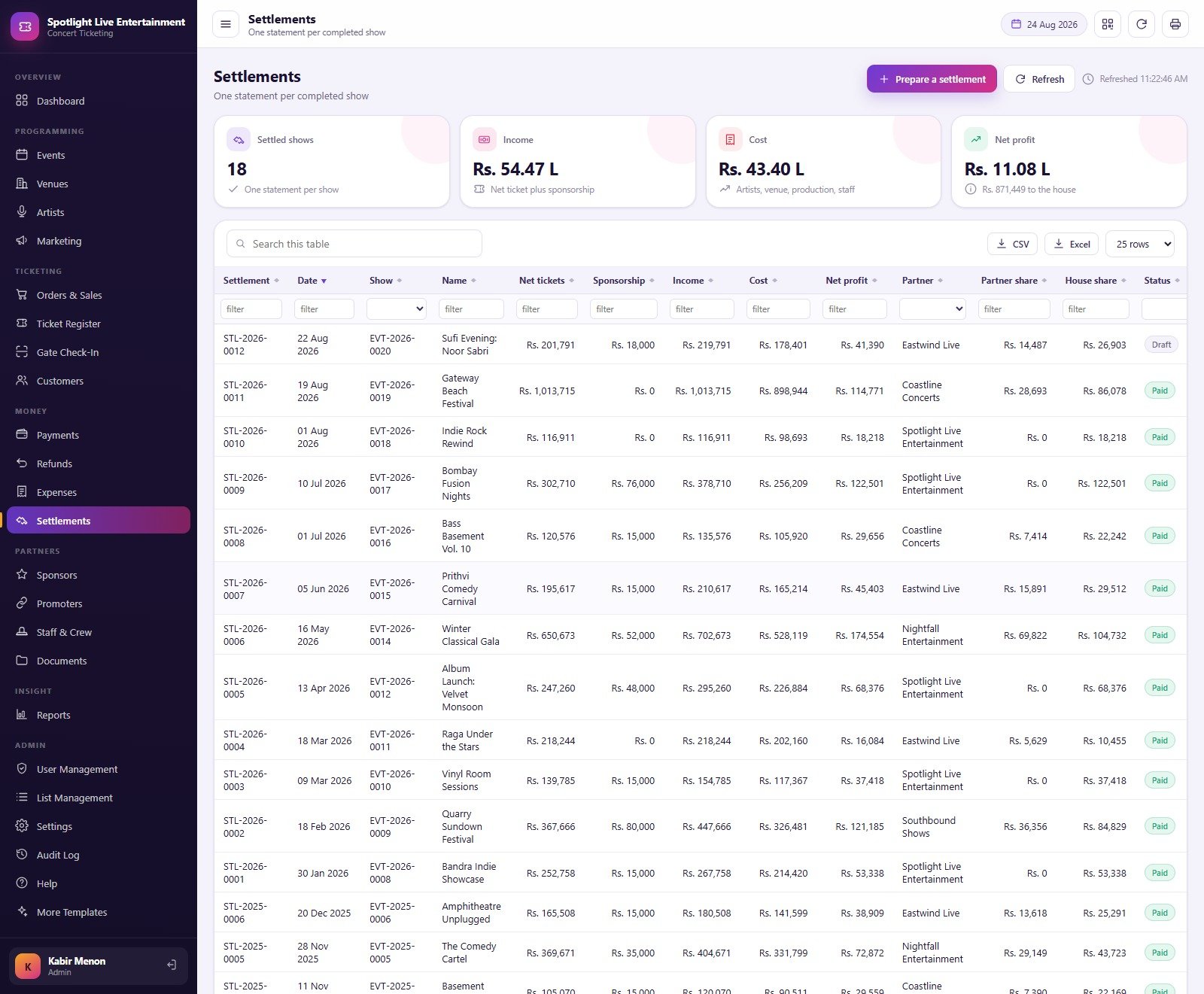Click the logout icon beside Kabir Menon
This screenshot has width=1204, height=994.
[172, 965]
